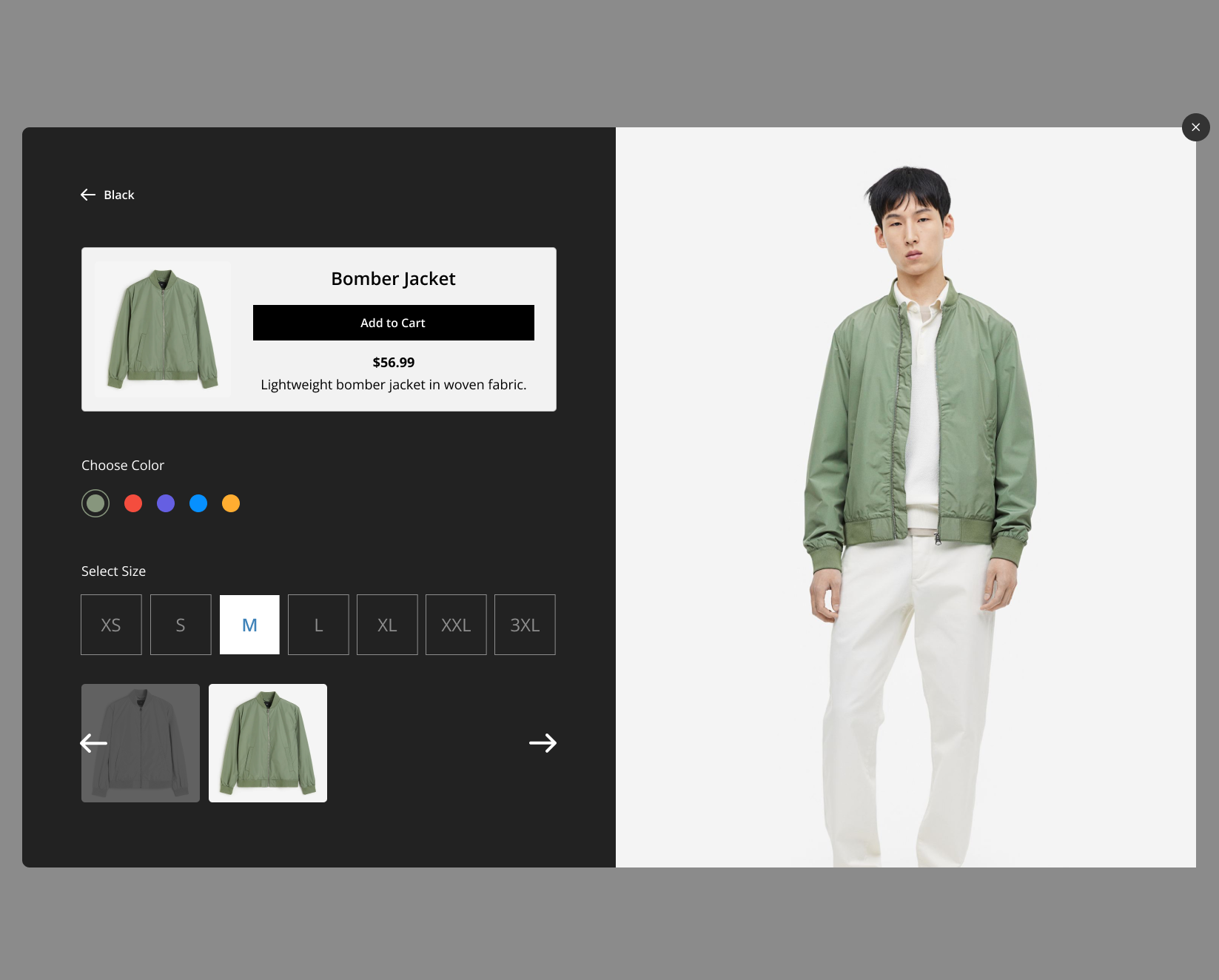Image resolution: width=1219 pixels, height=980 pixels.
Task: Pick the purple color swatch
Action: [x=166, y=503]
